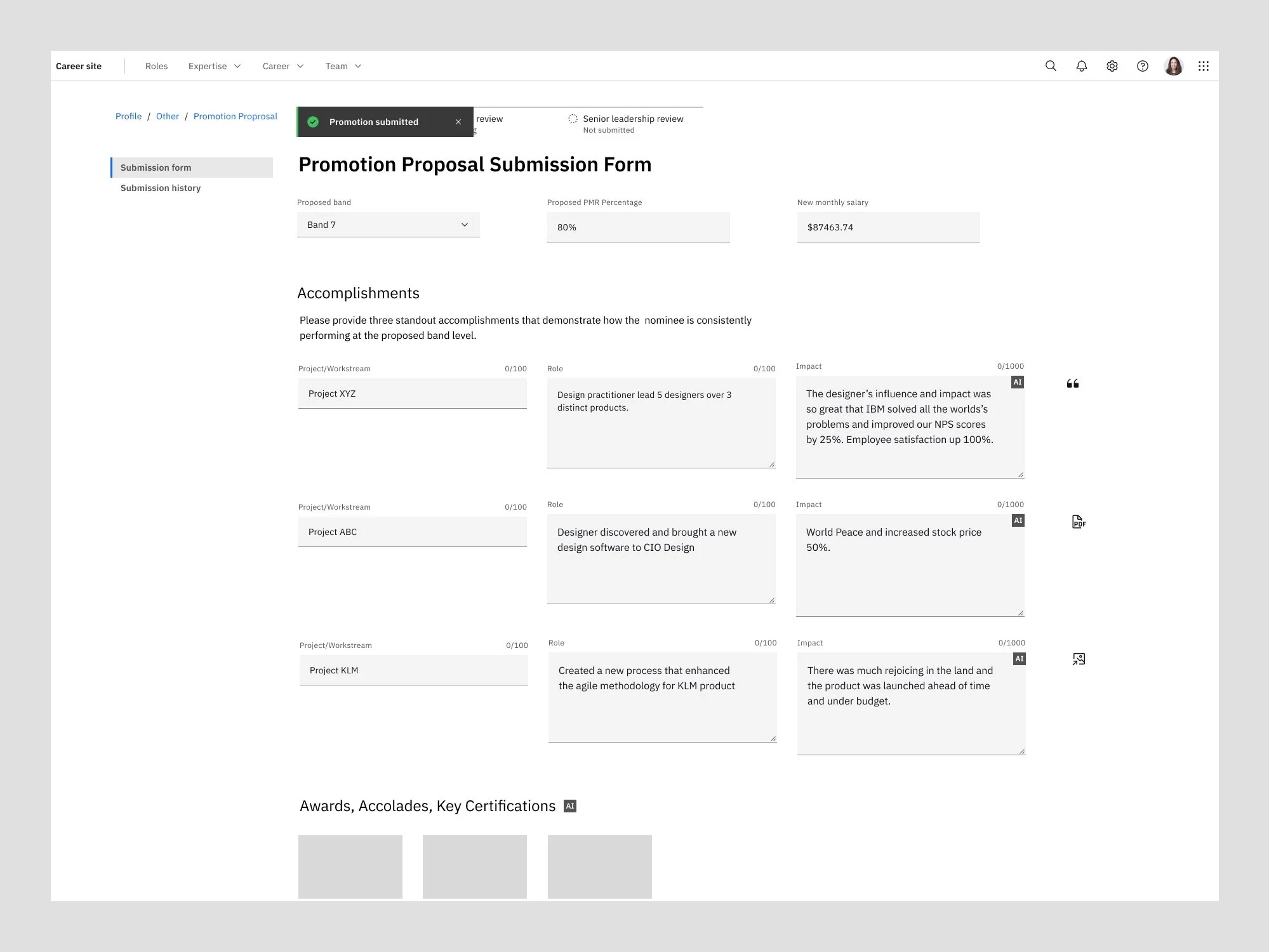
Task: Open the search icon in header
Action: pyautogui.click(x=1051, y=66)
